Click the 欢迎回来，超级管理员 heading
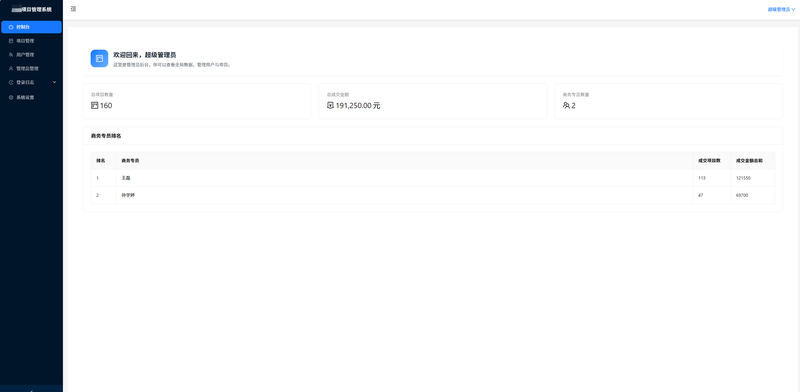The width and height of the screenshot is (800, 392). pyautogui.click(x=145, y=55)
